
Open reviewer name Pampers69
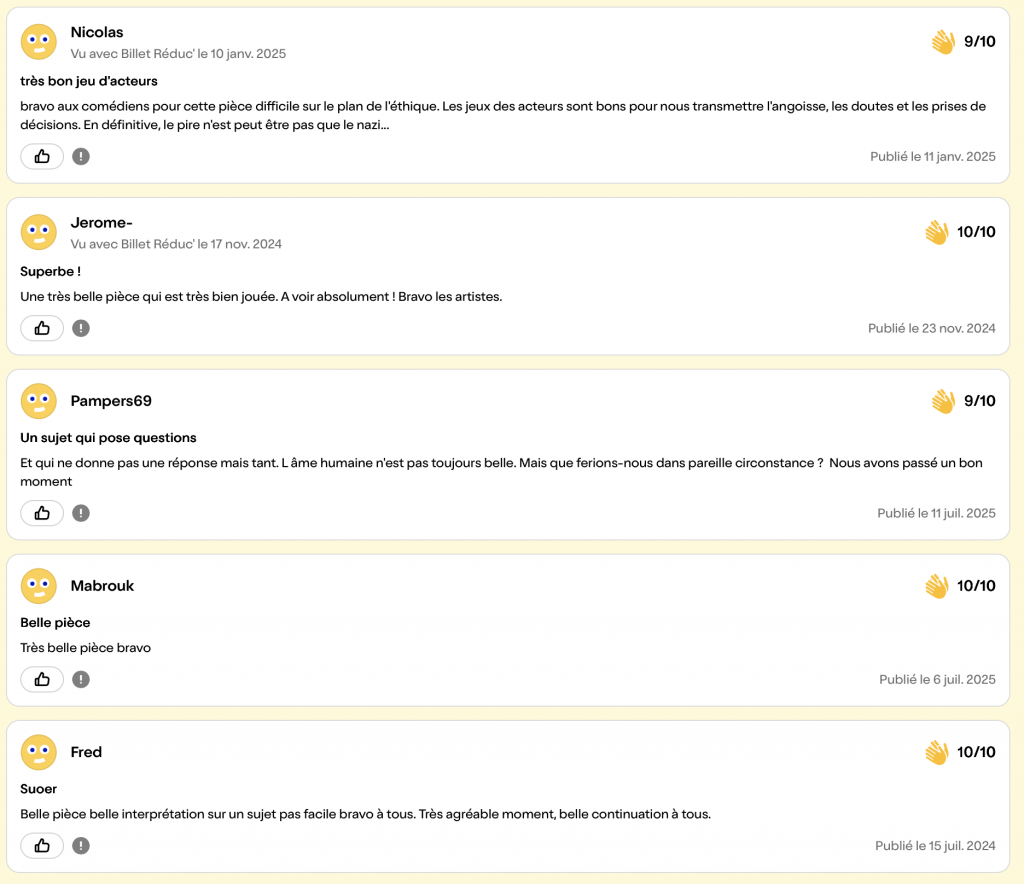[x=111, y=401]
